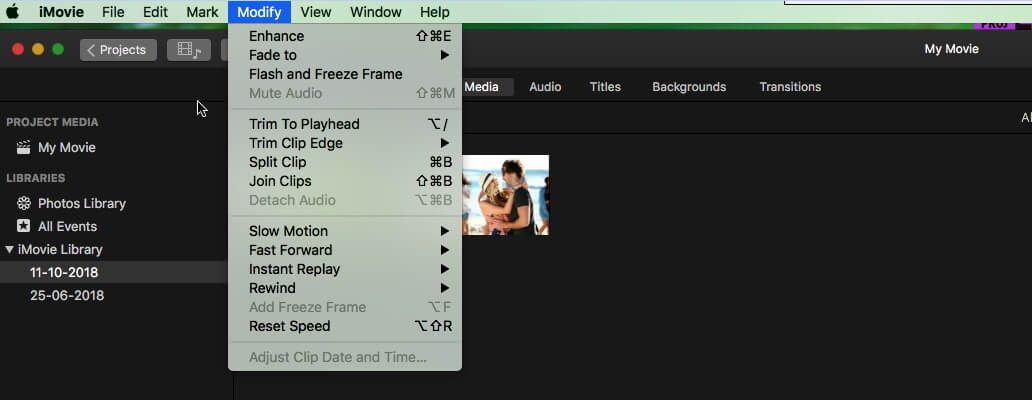
Task: Choose Reset Speed
Action: coord(345,327)
